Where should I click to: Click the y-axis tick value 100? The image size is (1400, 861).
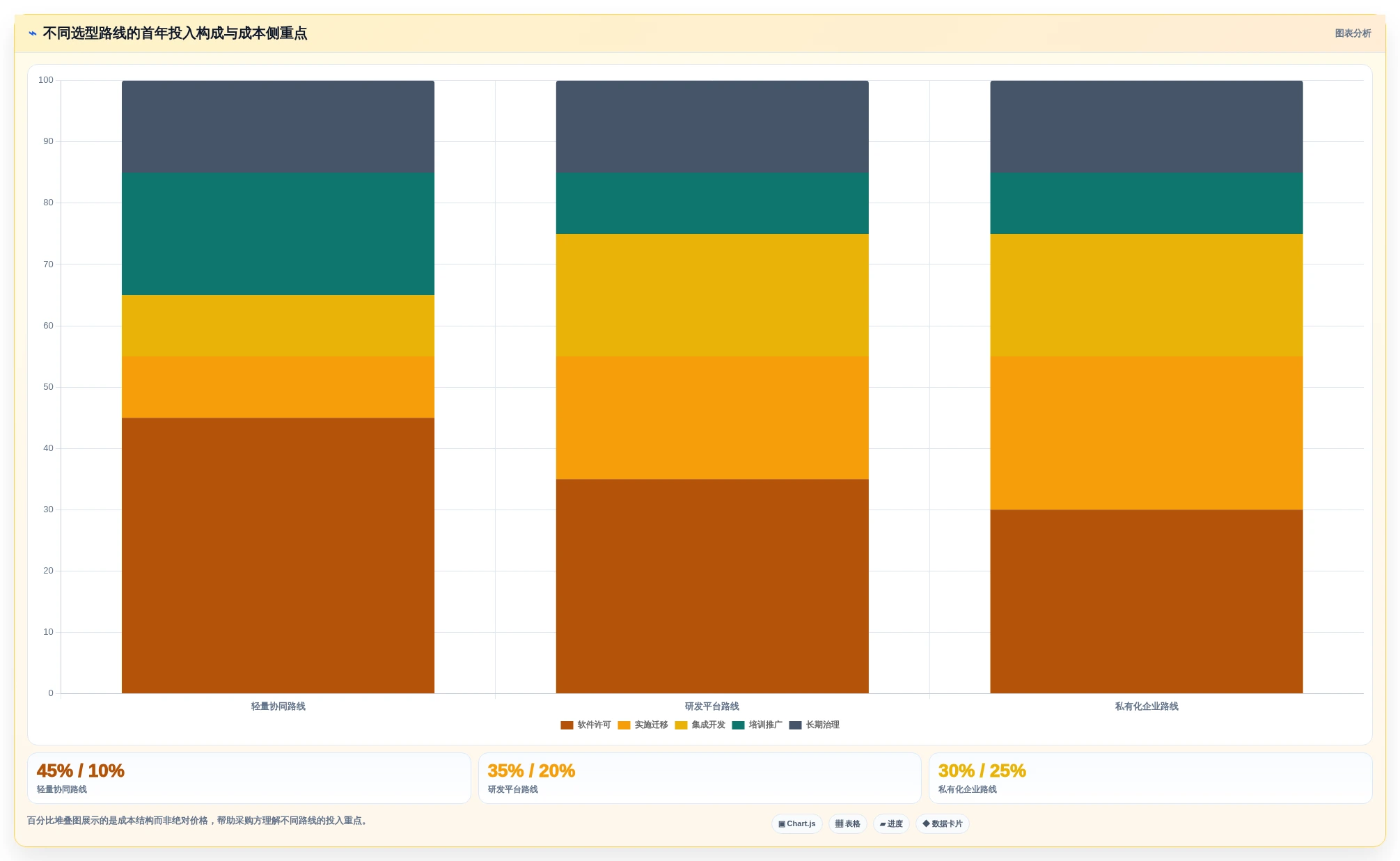pos(46,80)
